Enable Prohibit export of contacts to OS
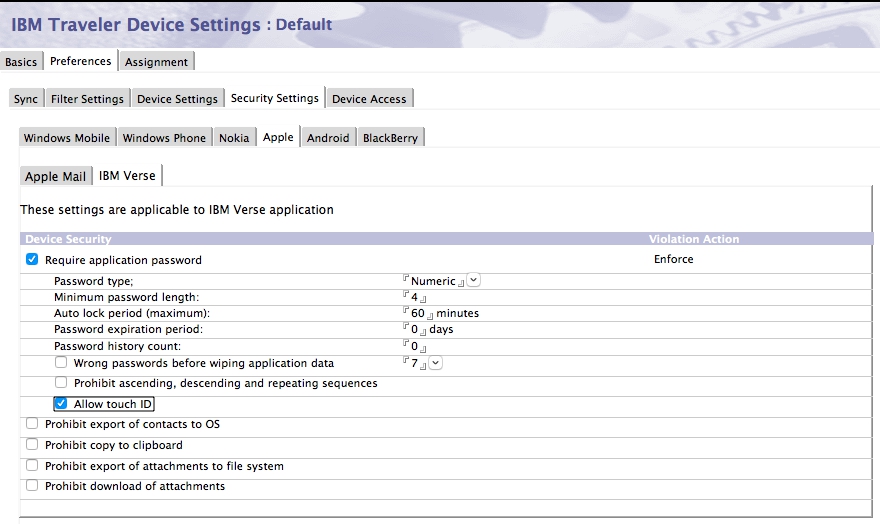This screenshot has width=880, height=524. tap(32, 424)
